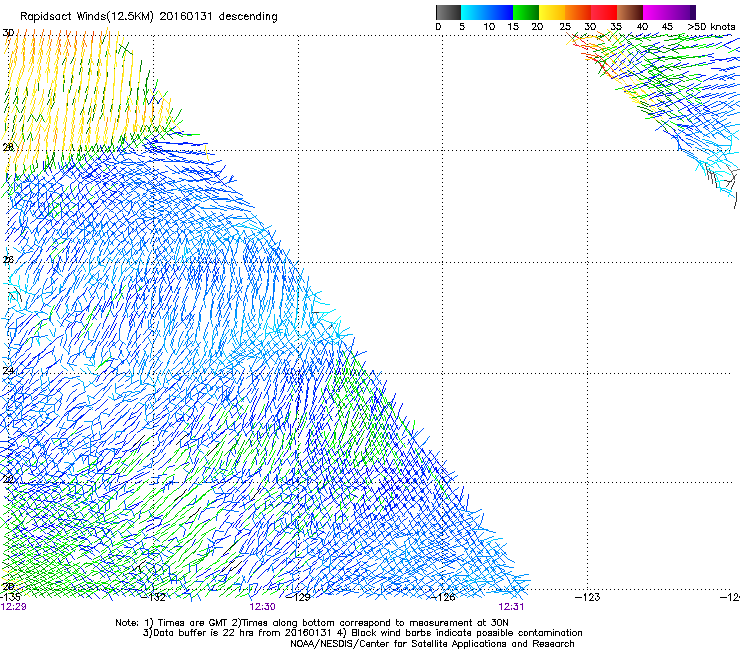740x650 pixels.
Task: Click the '10' legend tick label
Action: [x=489, y=27]
